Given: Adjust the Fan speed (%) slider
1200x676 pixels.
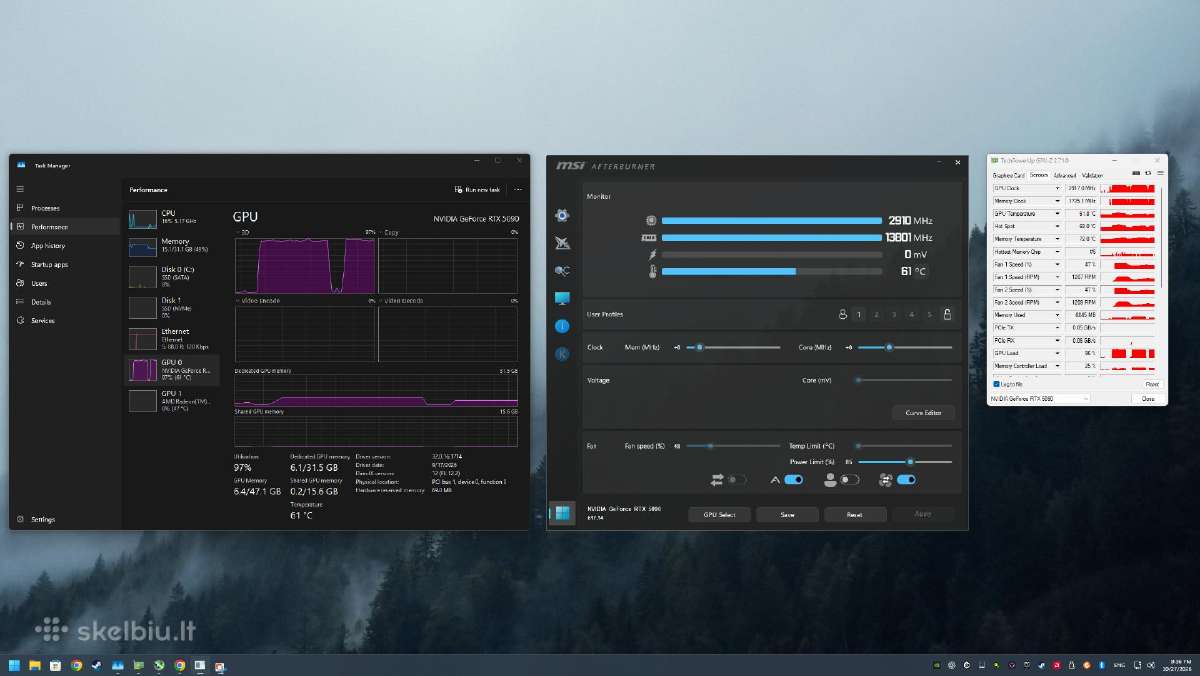Looking at the screenshot, I should [x=733, y=446].
